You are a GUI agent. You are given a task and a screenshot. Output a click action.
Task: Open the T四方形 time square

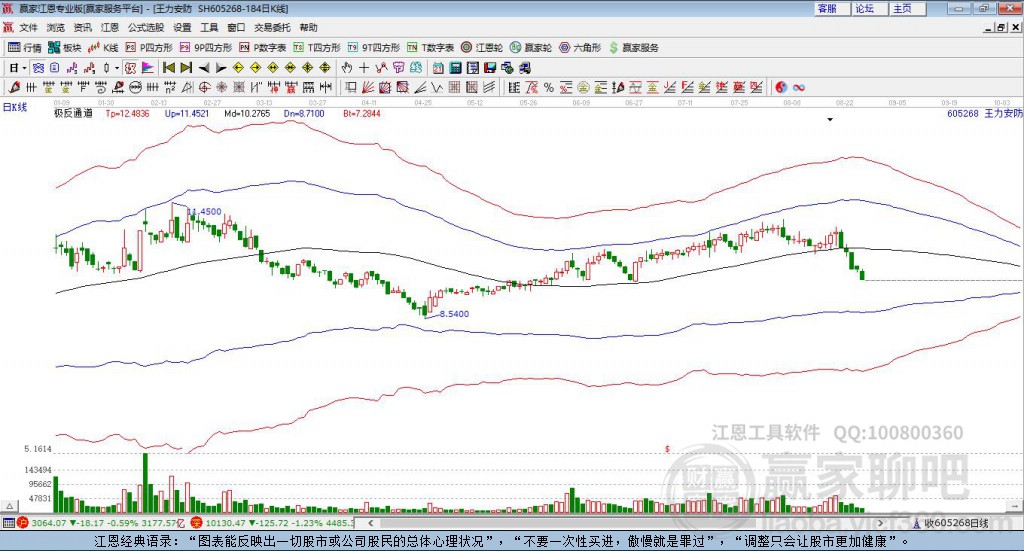(x=317, y=48)
